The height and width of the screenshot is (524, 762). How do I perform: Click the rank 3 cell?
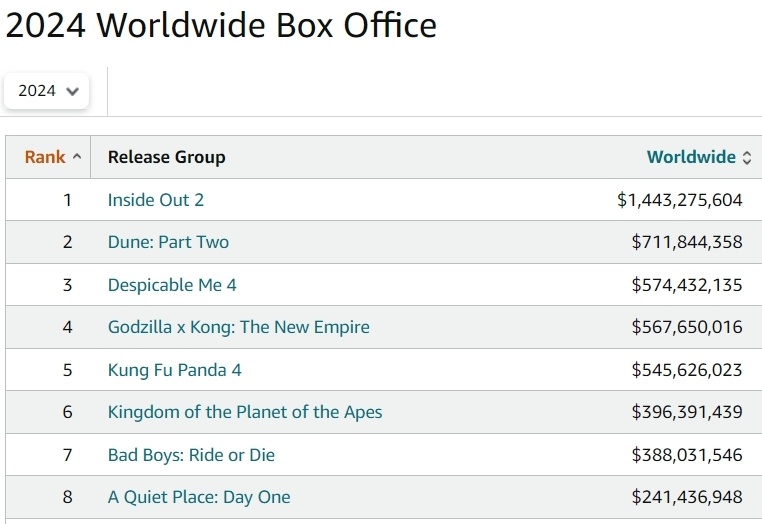point(68,285)
